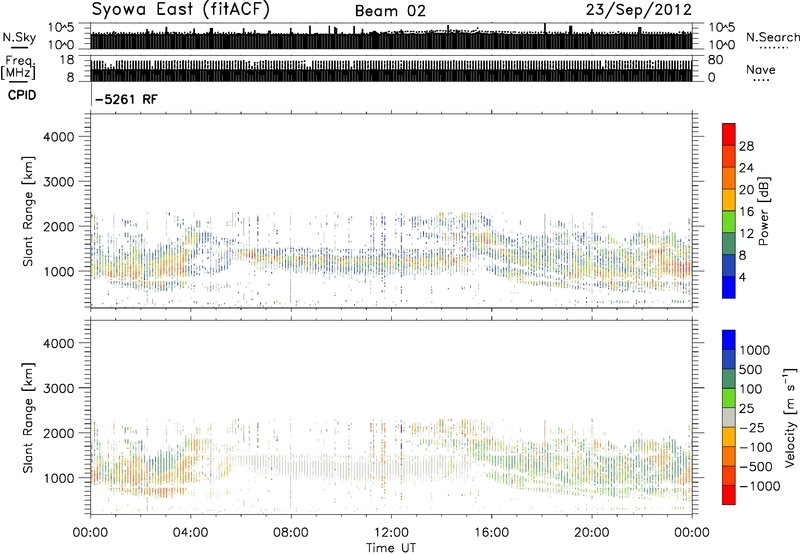Click the 'Velocity [m s-1]' color bar label
This screenshot has width=800, height=554.
tap(790, 417)
